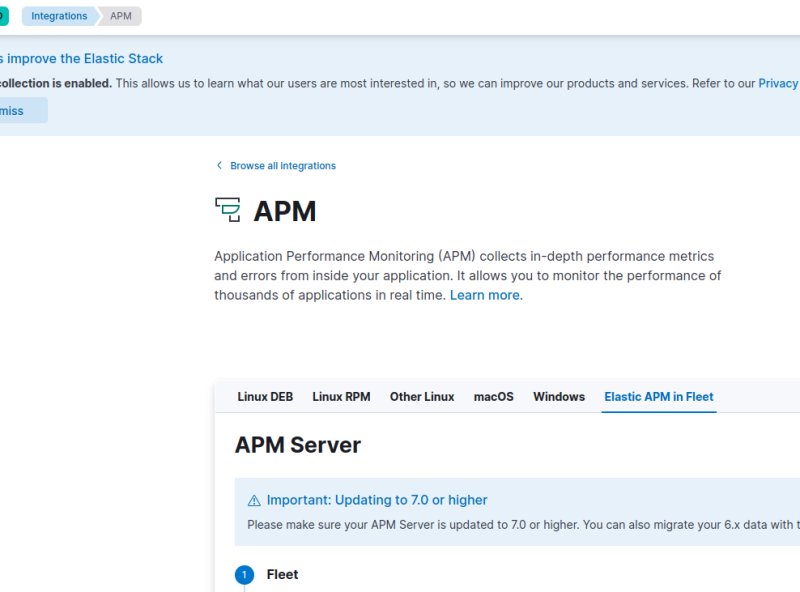
Task: Switch to the Linux DEB tab
Action: point(265,397)
